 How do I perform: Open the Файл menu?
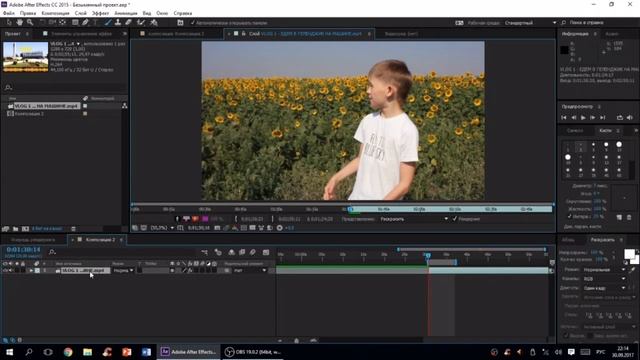click(9, 13)
